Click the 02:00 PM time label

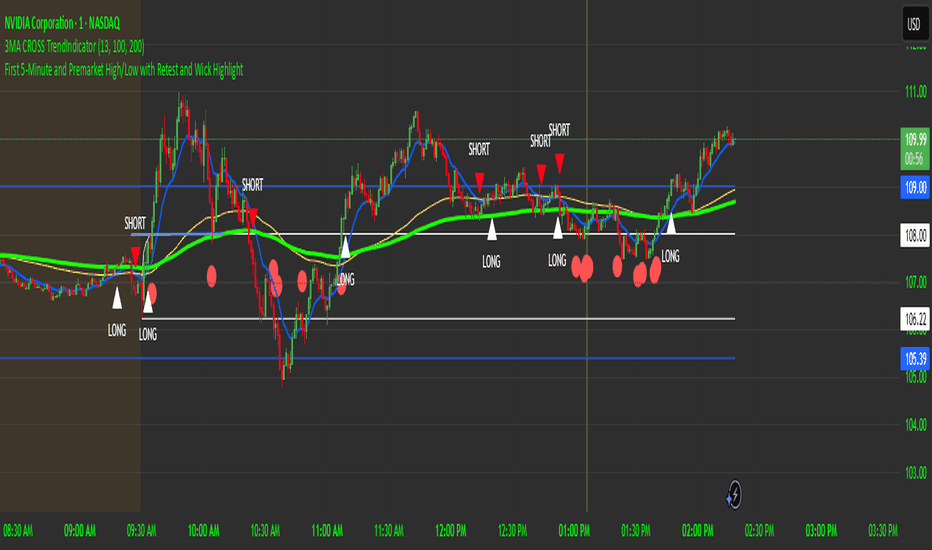coord(698,530)
